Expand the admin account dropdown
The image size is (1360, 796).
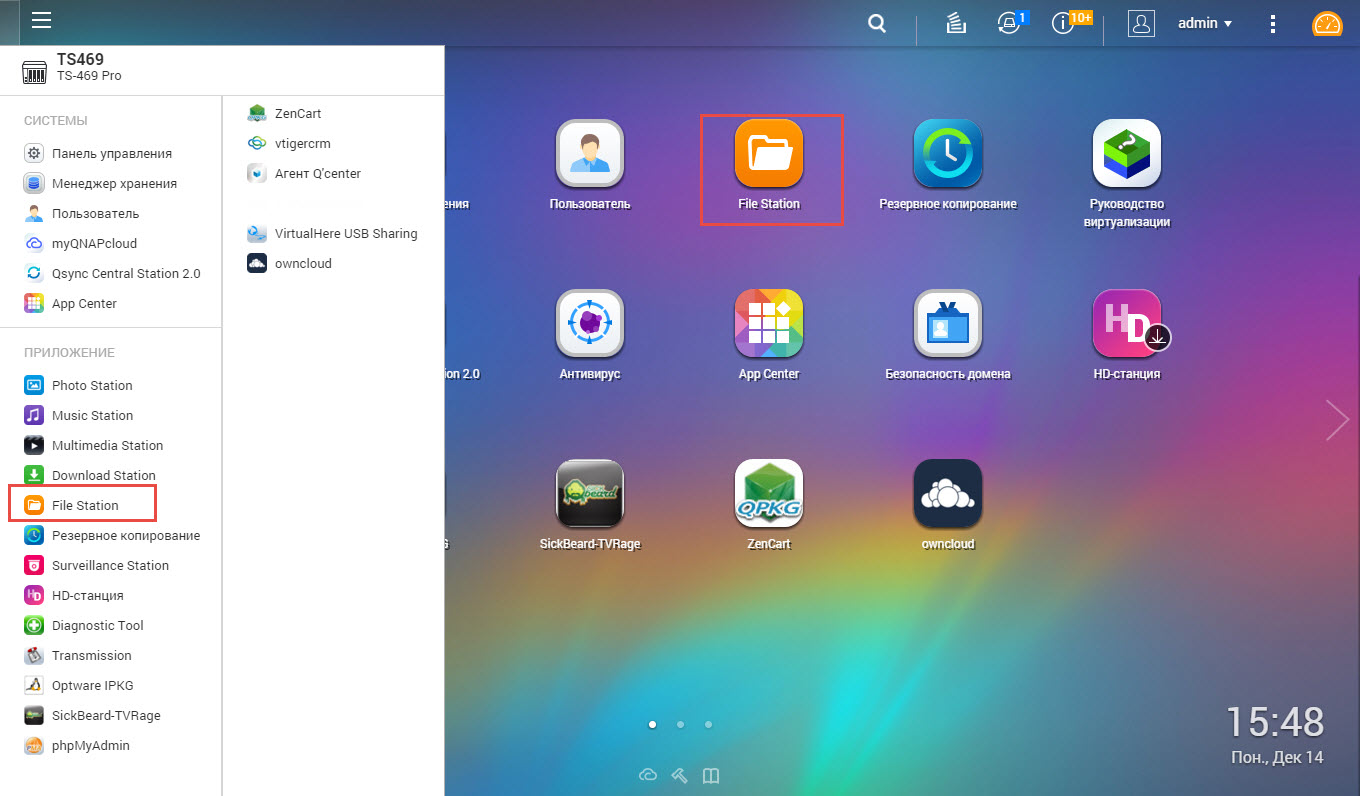pyautogui.click(x=1205, y=23)
